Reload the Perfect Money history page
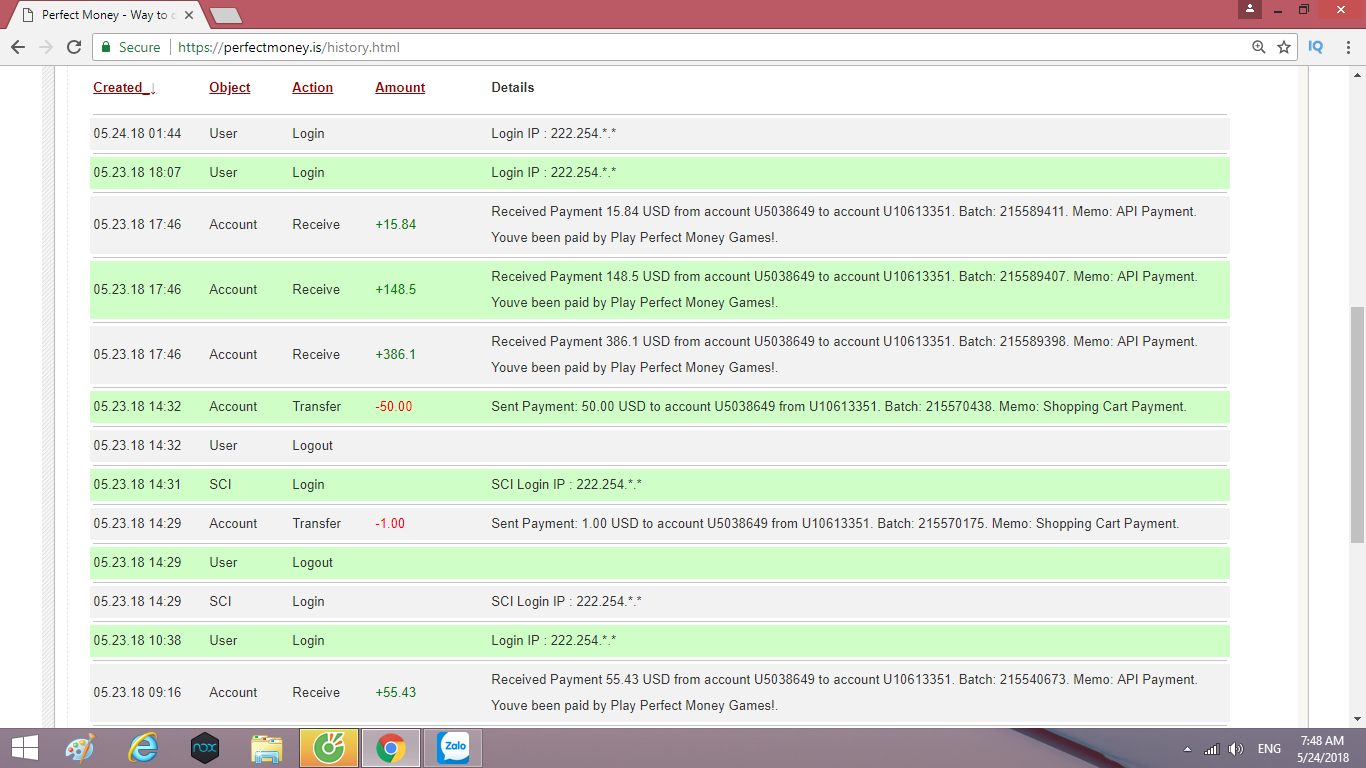Viewport: 1366px width, 768px height. click(x=74, y=47)
